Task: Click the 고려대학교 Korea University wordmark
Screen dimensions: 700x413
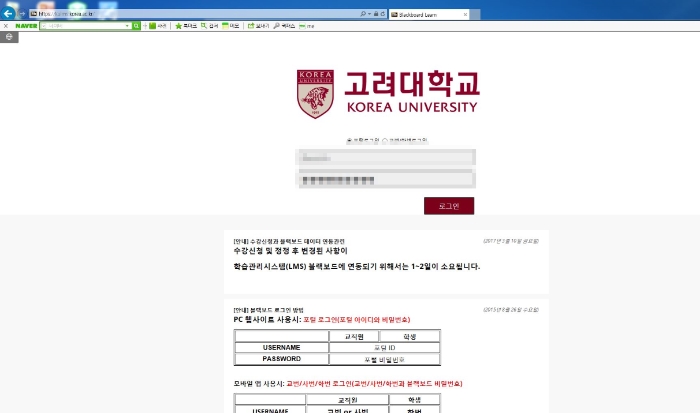Action: [412, 92]
